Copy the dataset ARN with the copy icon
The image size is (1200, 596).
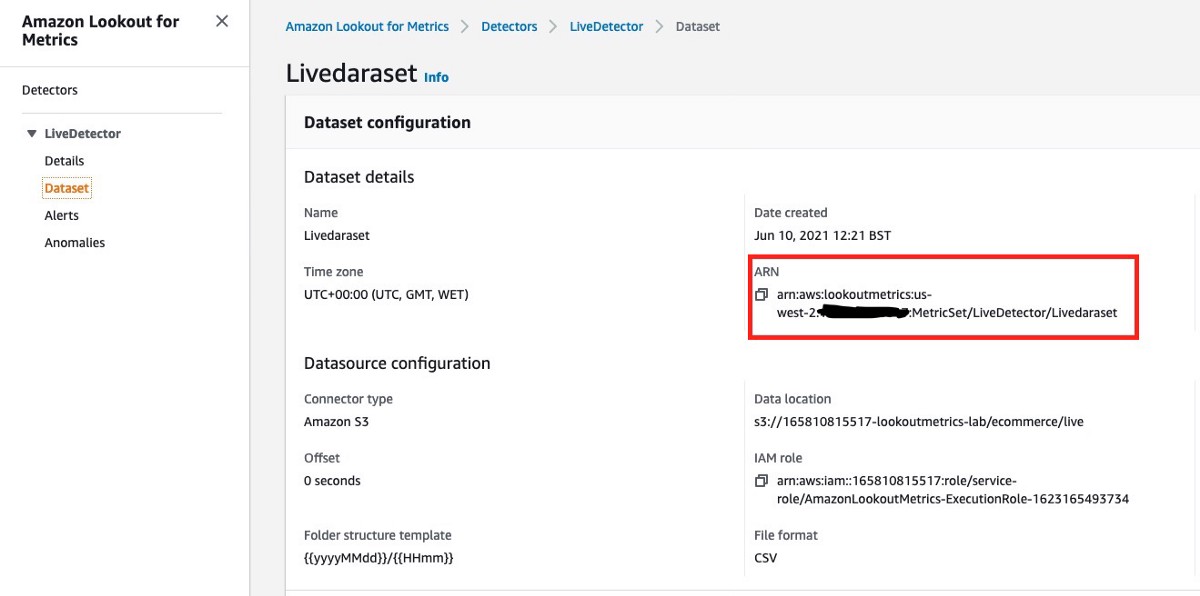click(761, 295)
